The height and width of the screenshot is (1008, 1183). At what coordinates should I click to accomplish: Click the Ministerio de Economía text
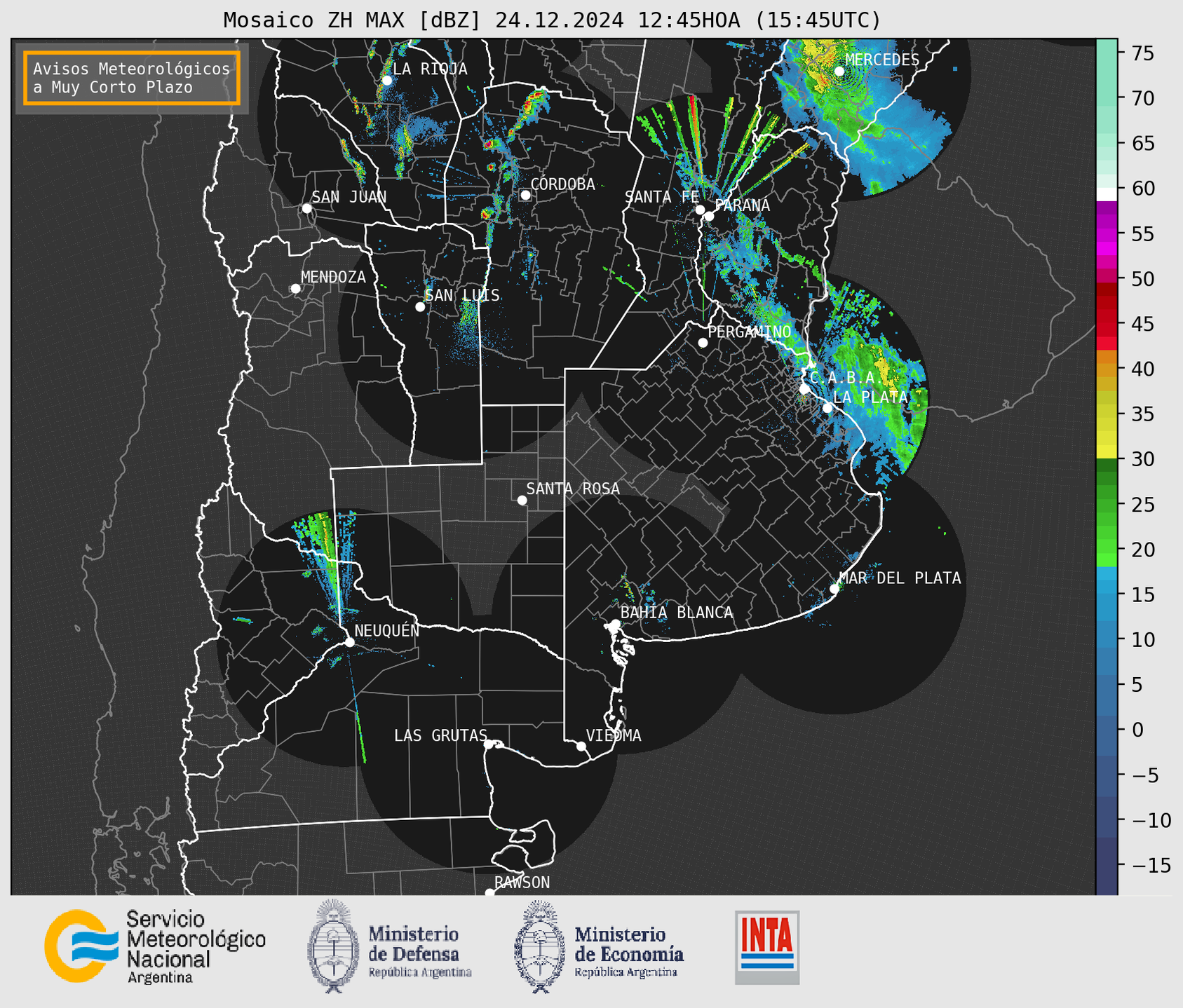click(x=629, y=944)
